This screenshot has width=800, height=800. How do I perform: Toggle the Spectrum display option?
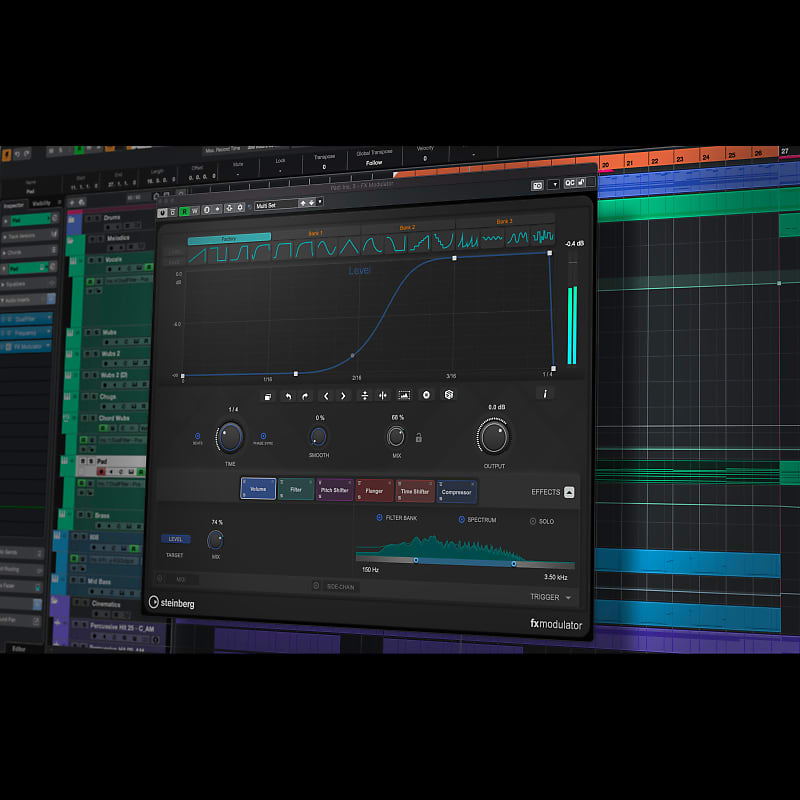pos(461,519)
